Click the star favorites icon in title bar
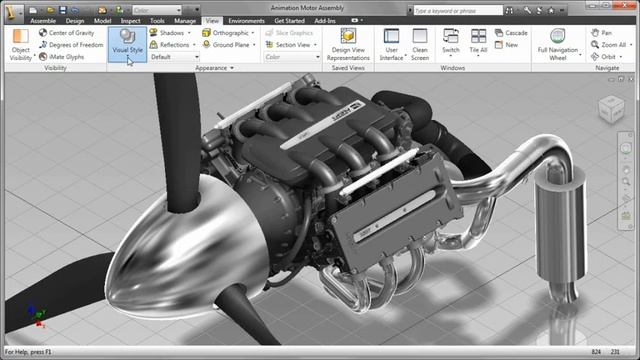The width and height of the screenshot is (640, 360). click(551, 11)
